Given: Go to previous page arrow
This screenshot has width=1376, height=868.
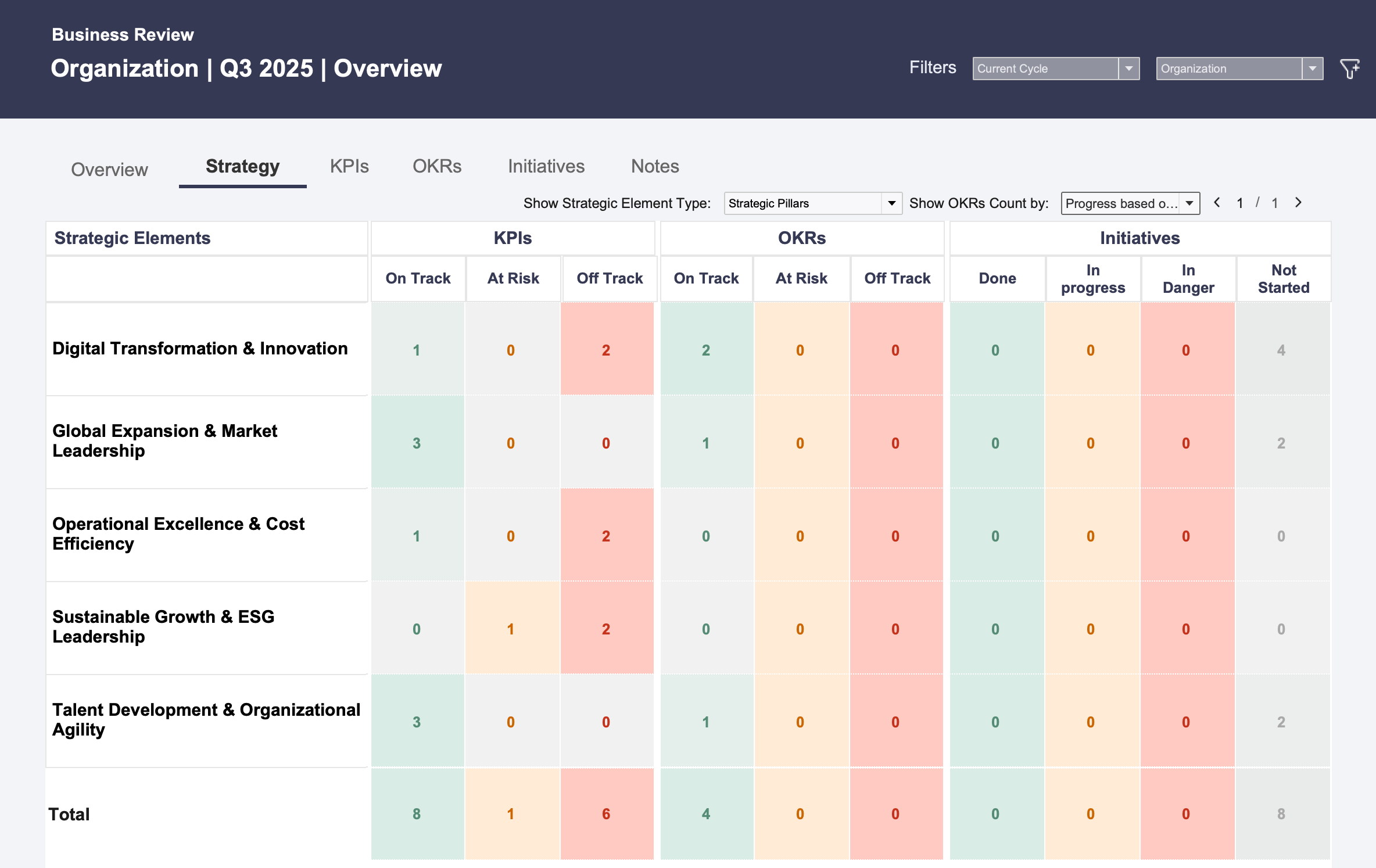Looking at the screenshot, I should click(1217, 203).
